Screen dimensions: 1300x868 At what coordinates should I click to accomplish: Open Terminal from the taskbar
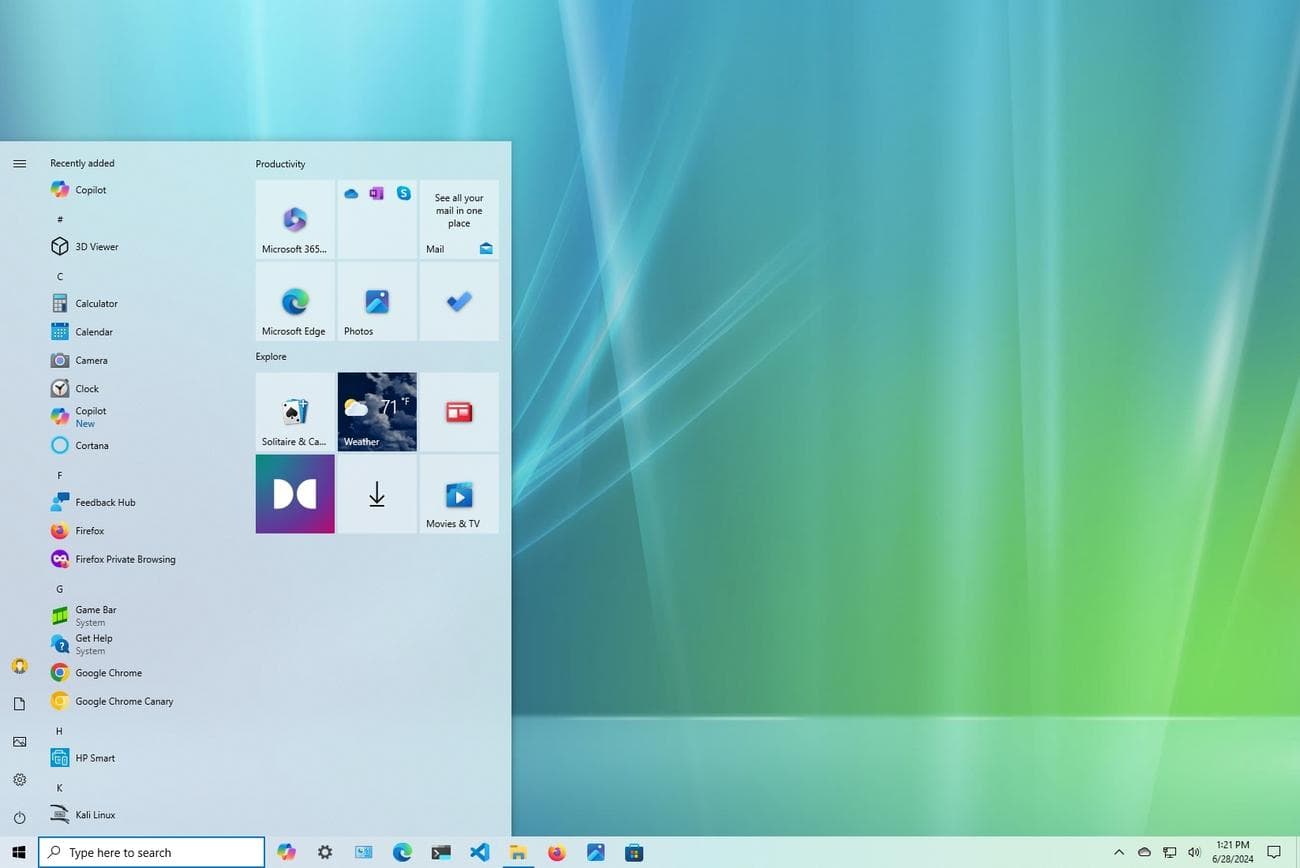click(x=441, y=852)
